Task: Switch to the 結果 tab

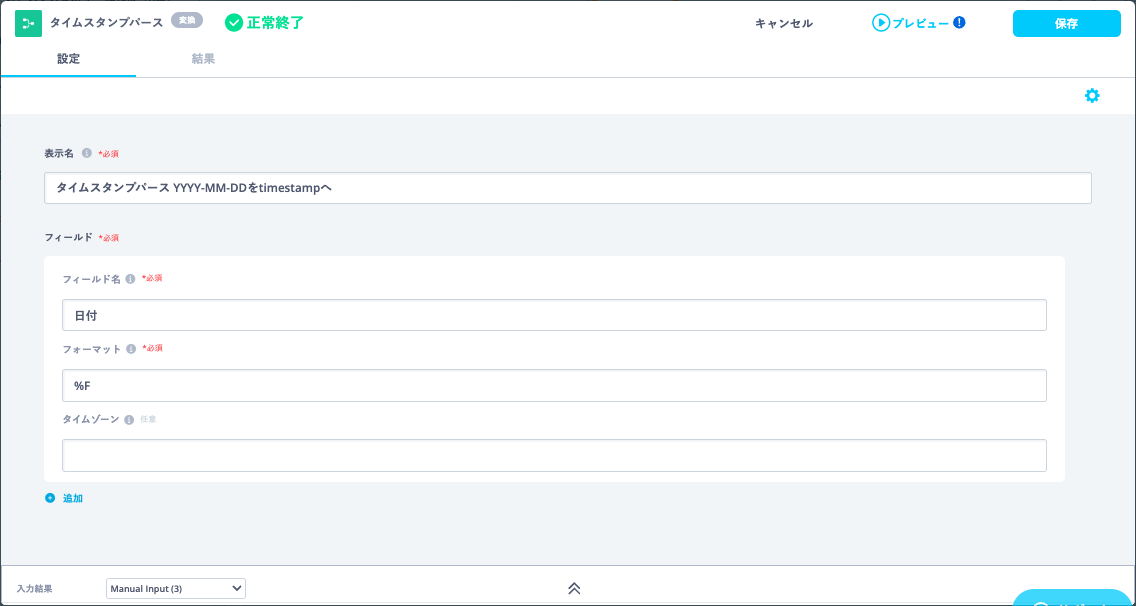Action: (x=203, y=59)
